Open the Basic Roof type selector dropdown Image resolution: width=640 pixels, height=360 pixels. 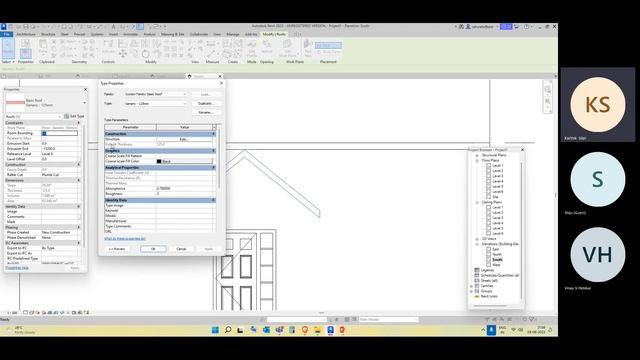point(84,103)
